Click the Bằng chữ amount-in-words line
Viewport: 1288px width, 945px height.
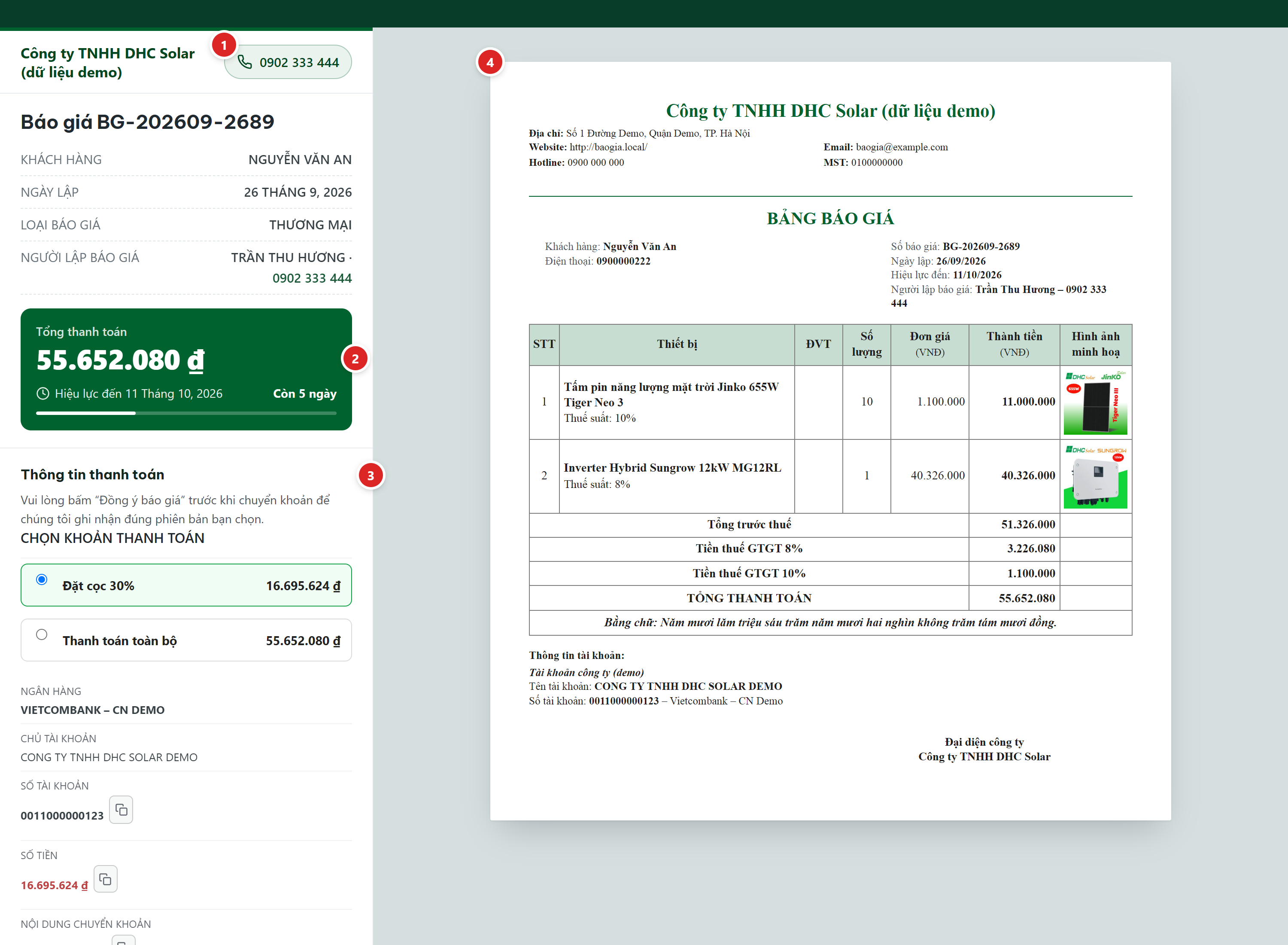pos(830,622)
